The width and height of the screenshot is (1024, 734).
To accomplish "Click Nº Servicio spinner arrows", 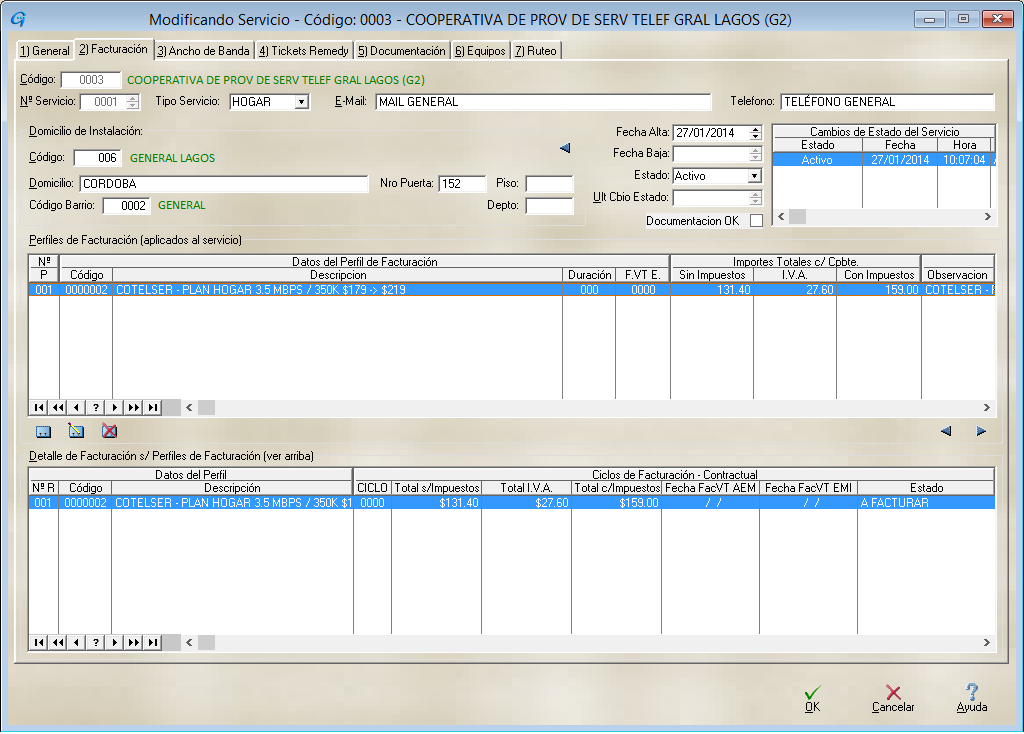I will pyautogui.click(x=133, y=103).
